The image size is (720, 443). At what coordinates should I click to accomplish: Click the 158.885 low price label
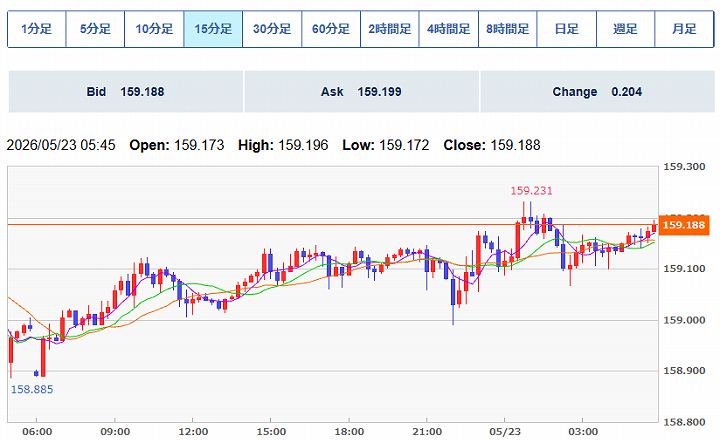point(32,389)
